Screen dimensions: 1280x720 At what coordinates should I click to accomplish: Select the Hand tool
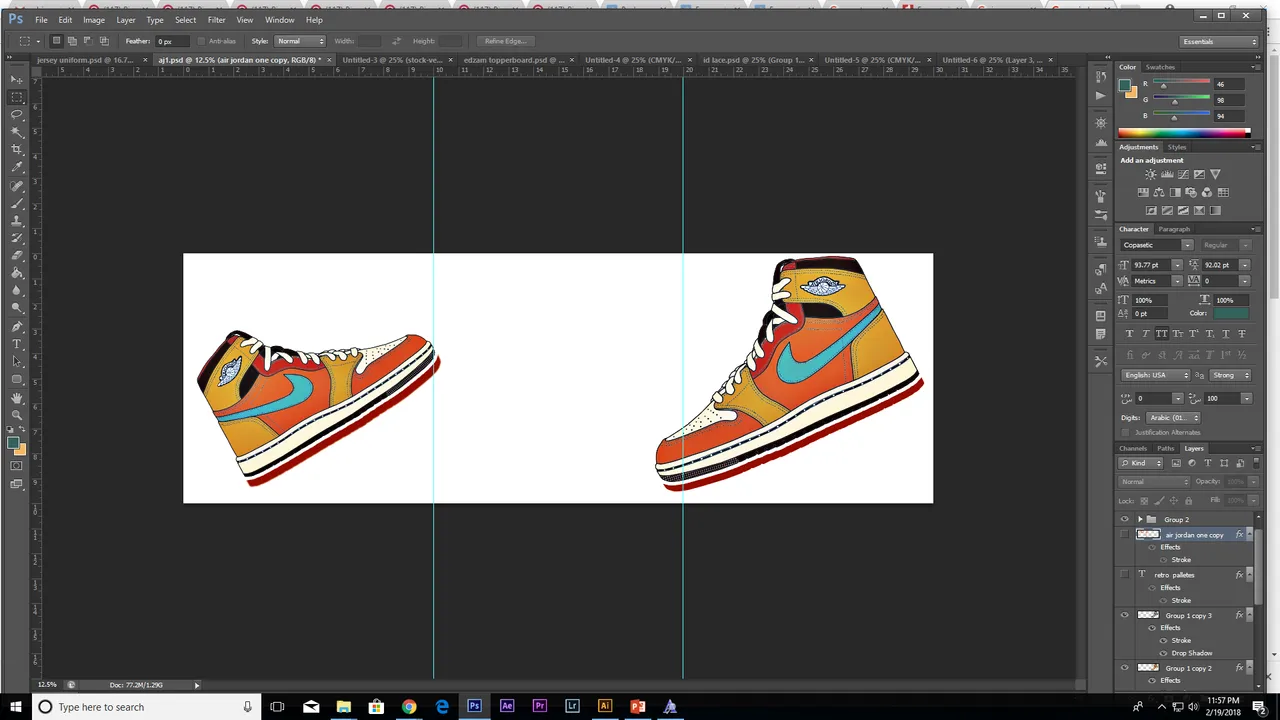[x=17, y=398]
